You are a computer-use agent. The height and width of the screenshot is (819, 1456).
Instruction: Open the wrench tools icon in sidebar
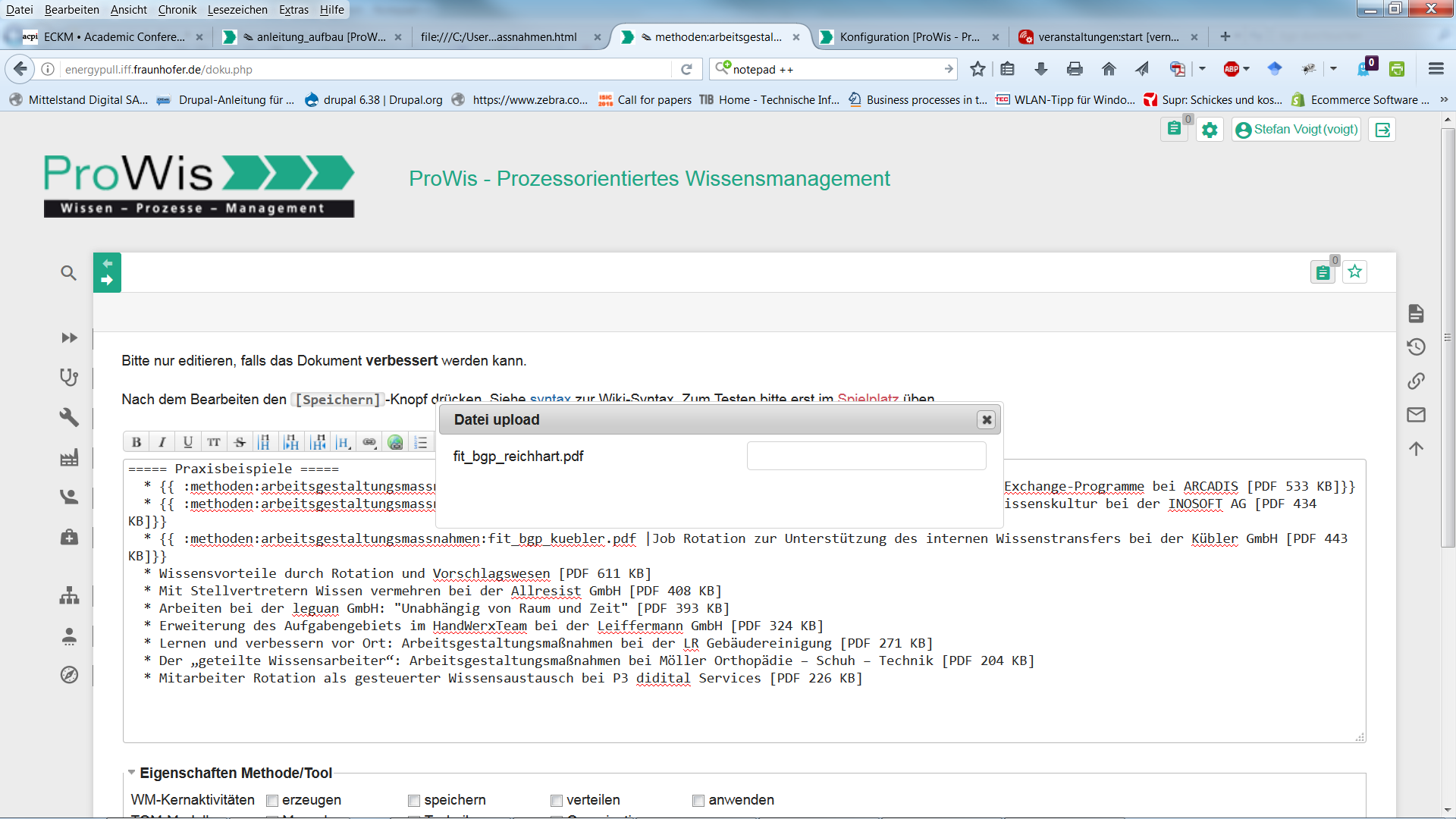69,417
